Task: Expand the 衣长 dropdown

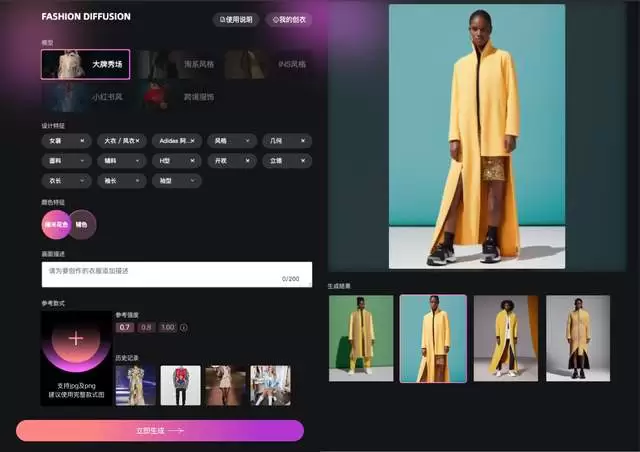Action: pyautogui.click(x=66, y=181)
